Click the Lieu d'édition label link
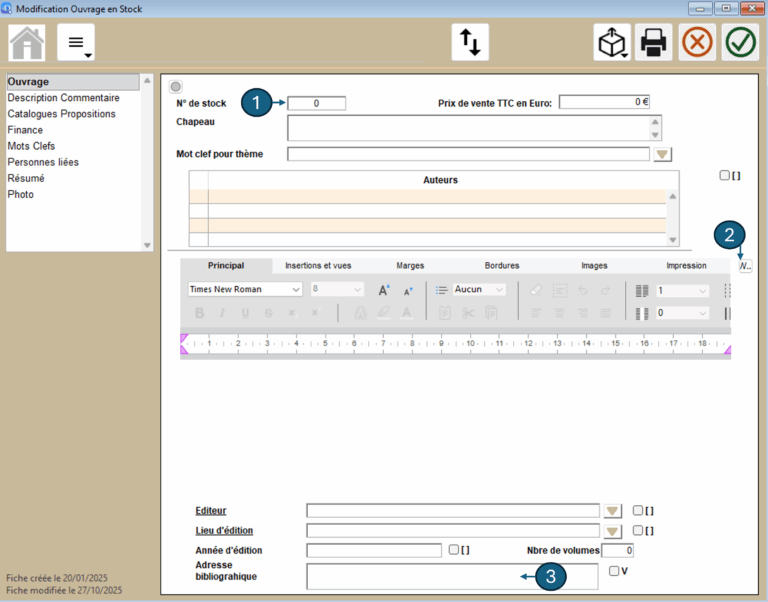This screenshot has width=768, height=602. click(224, 530)
